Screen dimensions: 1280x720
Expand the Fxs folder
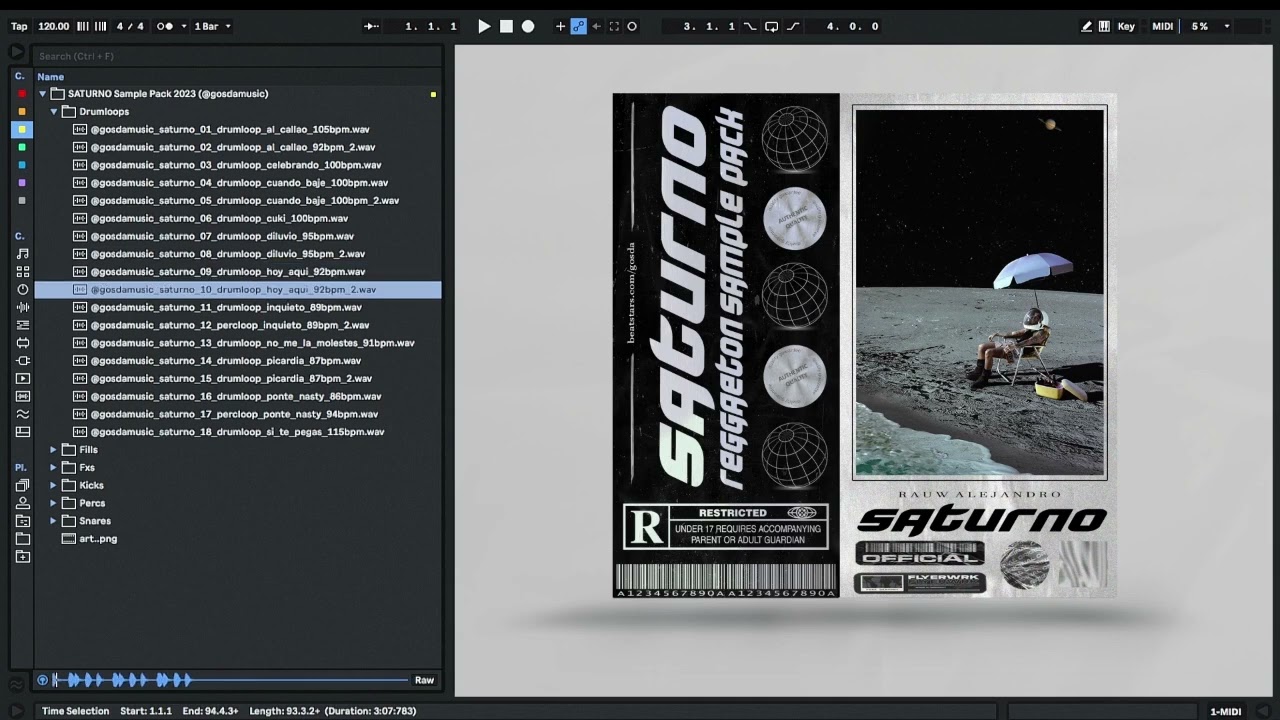(x=54, y=468)
